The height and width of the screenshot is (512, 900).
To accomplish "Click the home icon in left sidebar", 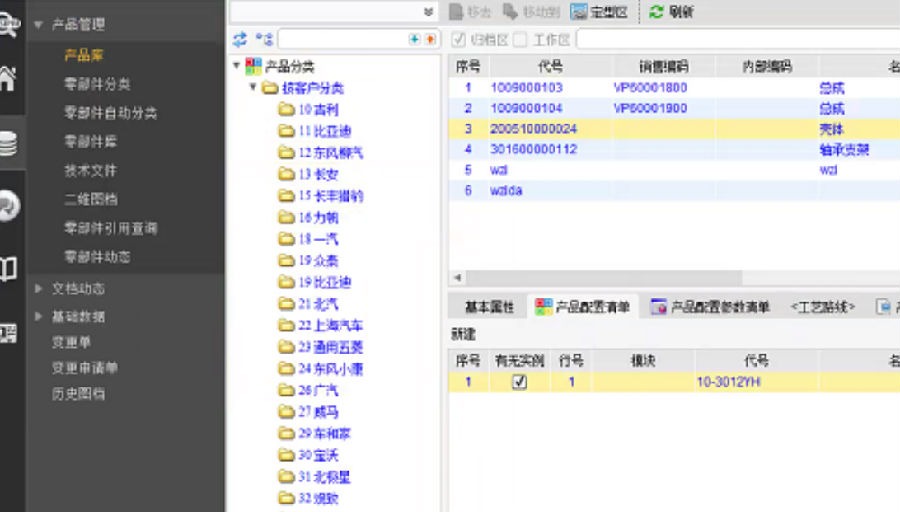I will click(x=8, y=80).
